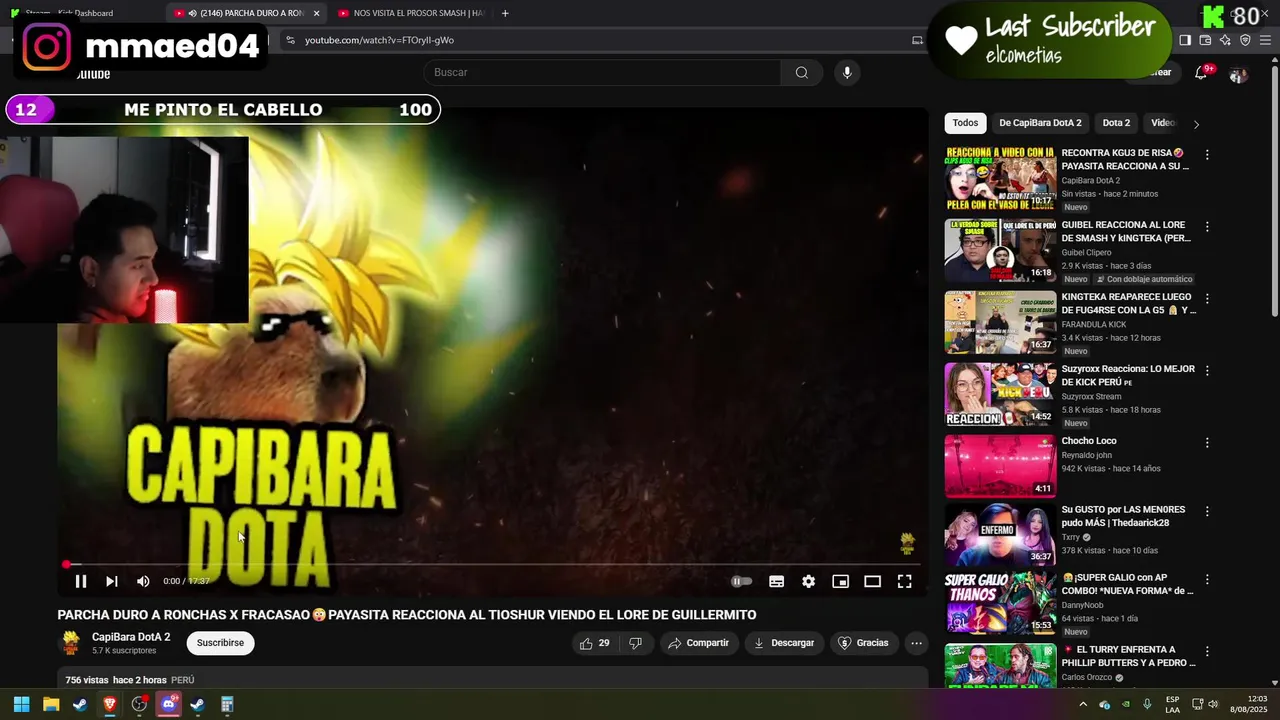Open menu for GUIBEL REACCIONA AL LORE video
1280x720 pixels.
(1207, 227)
